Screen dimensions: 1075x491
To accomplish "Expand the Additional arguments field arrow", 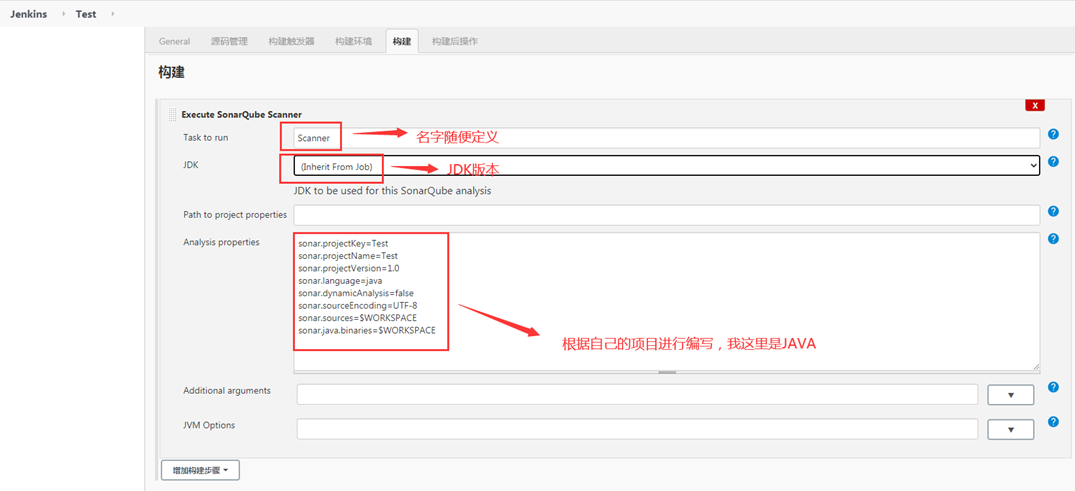I will click(x=1011, y=395).
